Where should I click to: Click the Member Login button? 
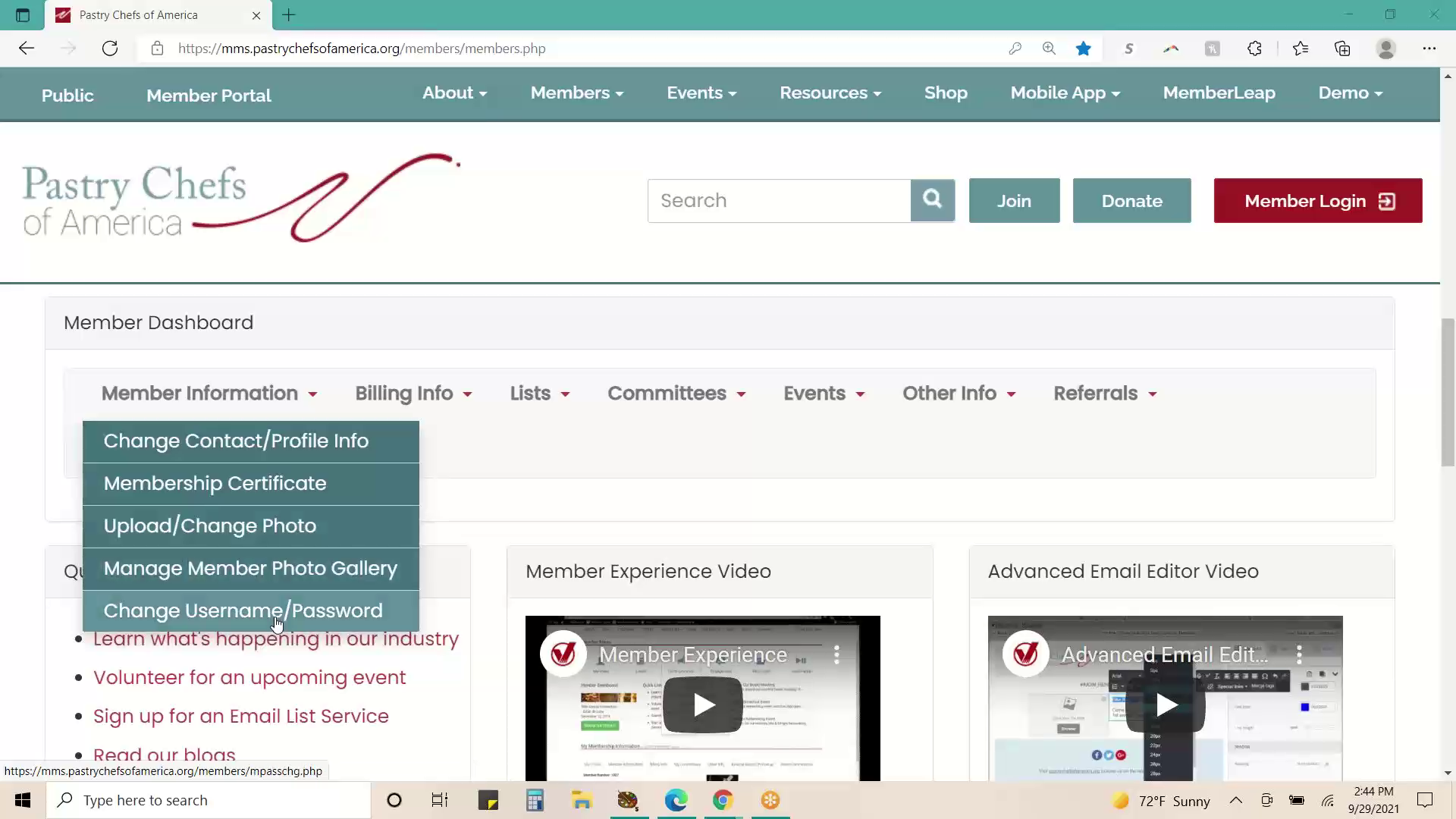pyautogui.click(x=1317, y=201)
